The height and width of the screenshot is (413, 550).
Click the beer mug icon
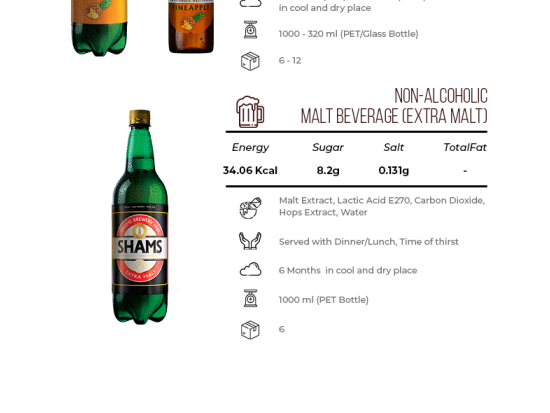[250, 112]
